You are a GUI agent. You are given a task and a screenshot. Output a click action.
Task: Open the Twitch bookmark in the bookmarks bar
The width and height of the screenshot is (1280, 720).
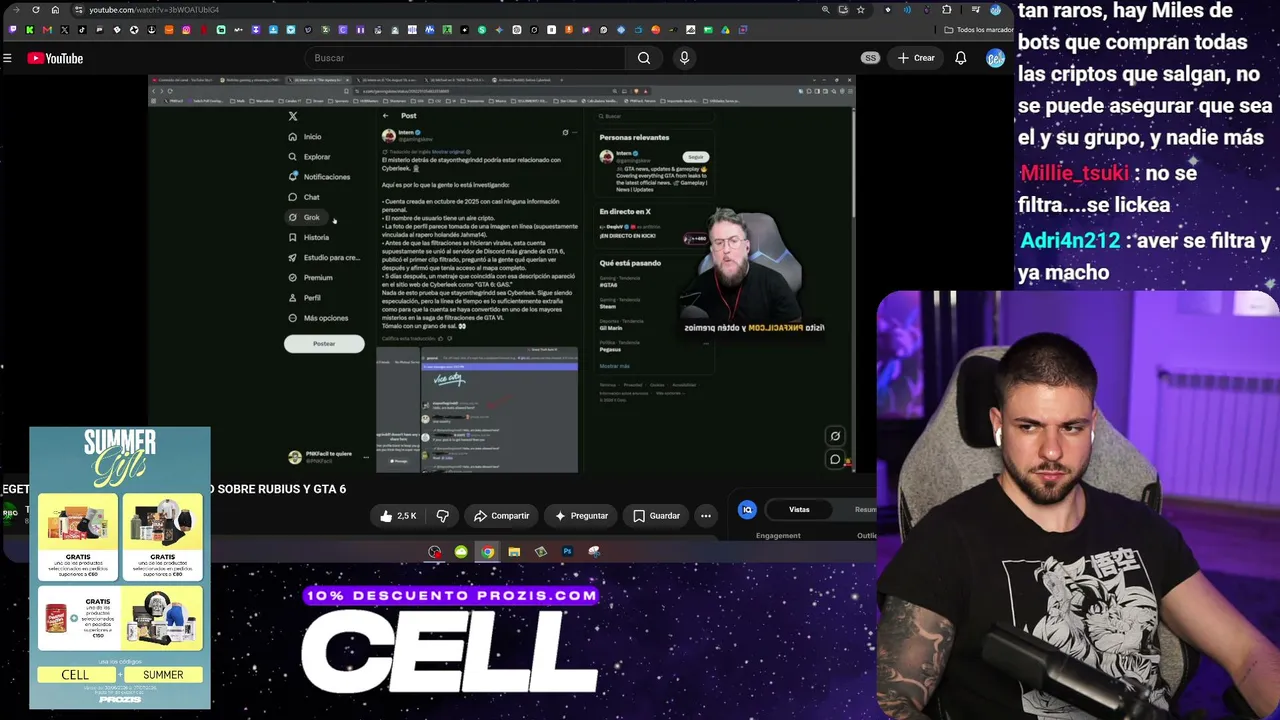[12, 30]
